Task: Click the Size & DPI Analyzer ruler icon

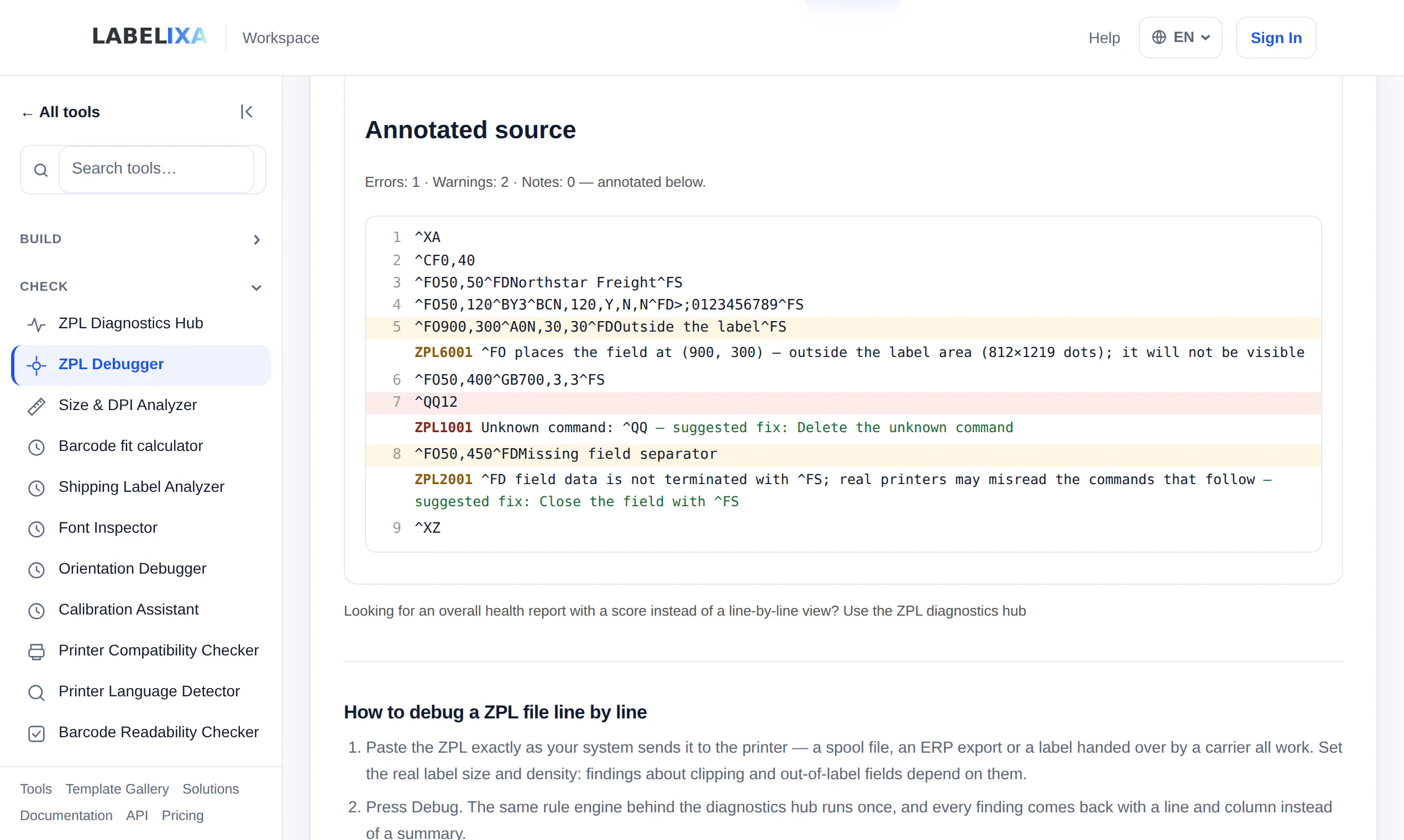Action: tap(36, 406)
